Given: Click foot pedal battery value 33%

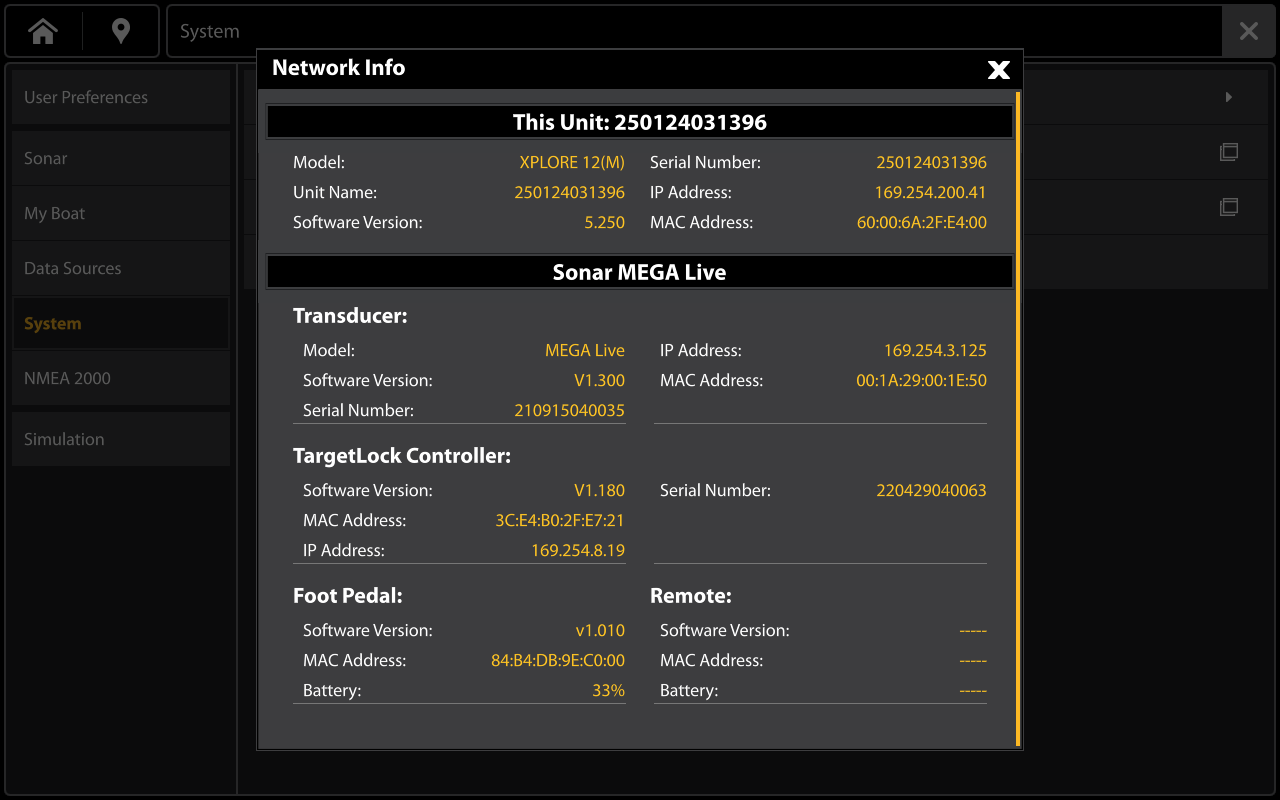Looking at the screenshot, I should click(x=608, y=690).
